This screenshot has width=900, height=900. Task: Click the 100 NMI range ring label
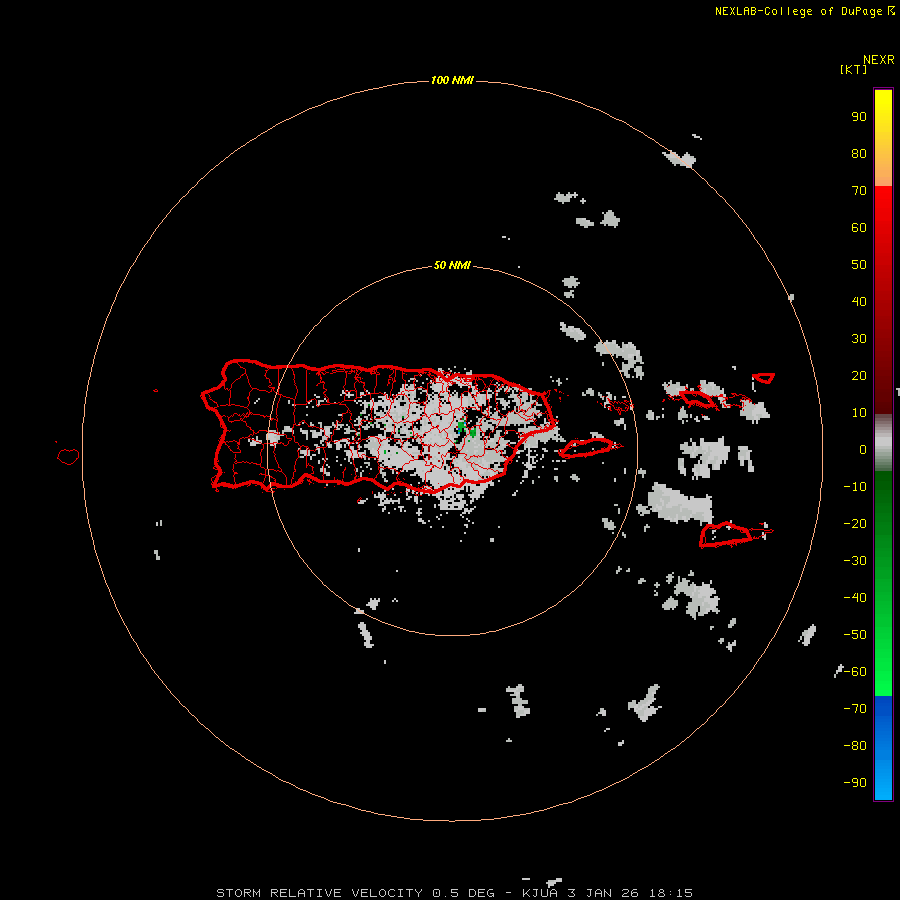[x=452, y=80]
